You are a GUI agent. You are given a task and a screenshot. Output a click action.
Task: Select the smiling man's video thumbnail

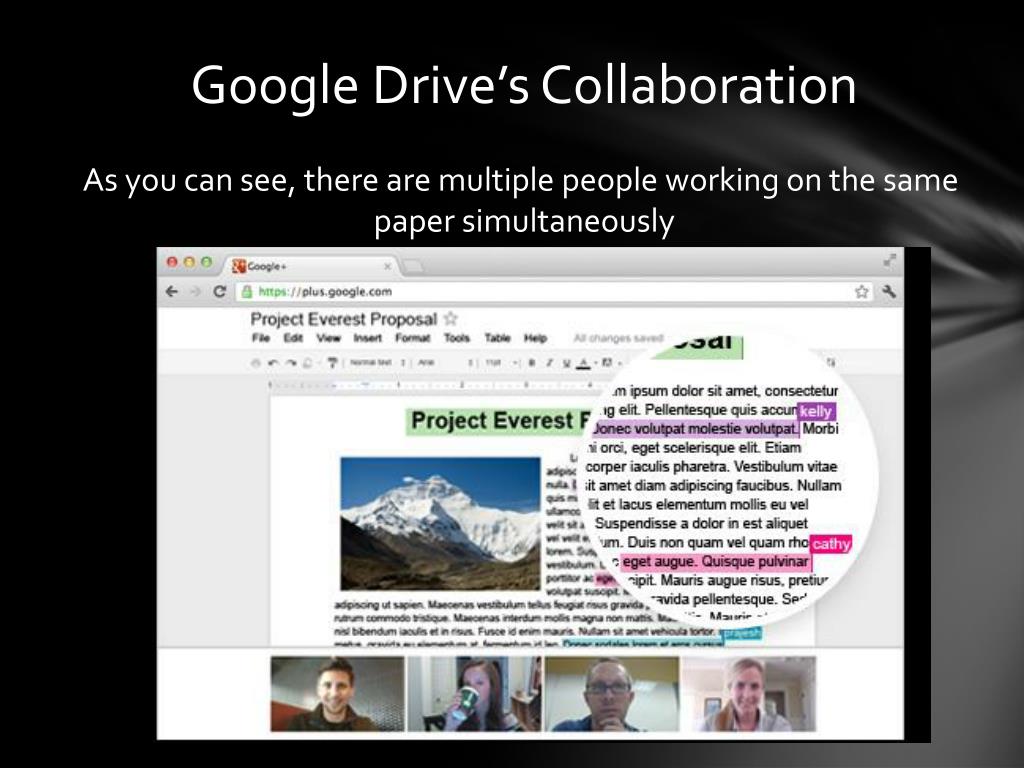(338, 694)
